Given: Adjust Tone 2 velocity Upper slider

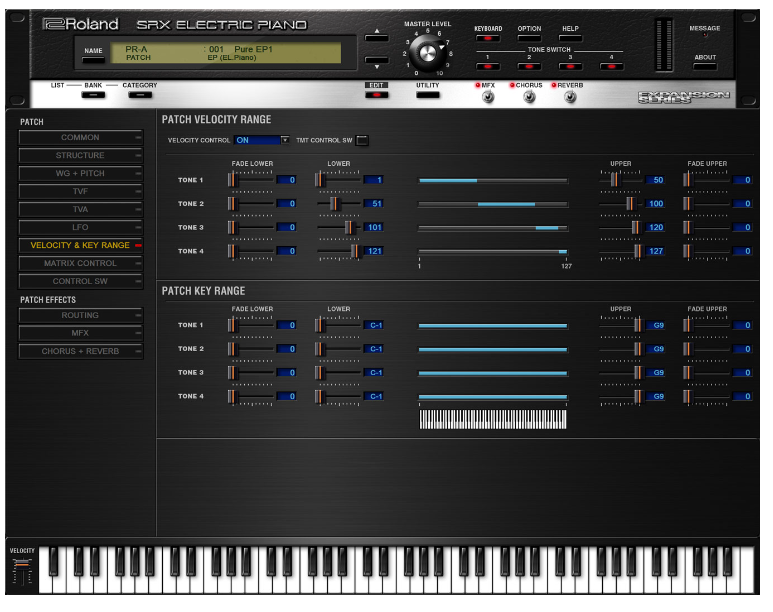Looking at the screenshot, I should 630,204.
